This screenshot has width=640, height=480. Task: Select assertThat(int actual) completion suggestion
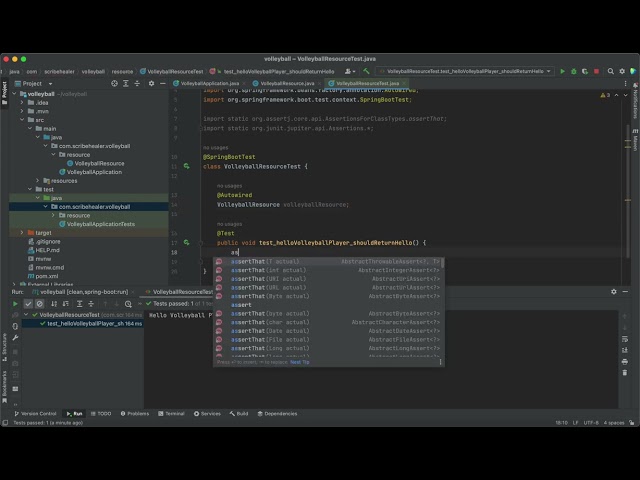(329, 270)
